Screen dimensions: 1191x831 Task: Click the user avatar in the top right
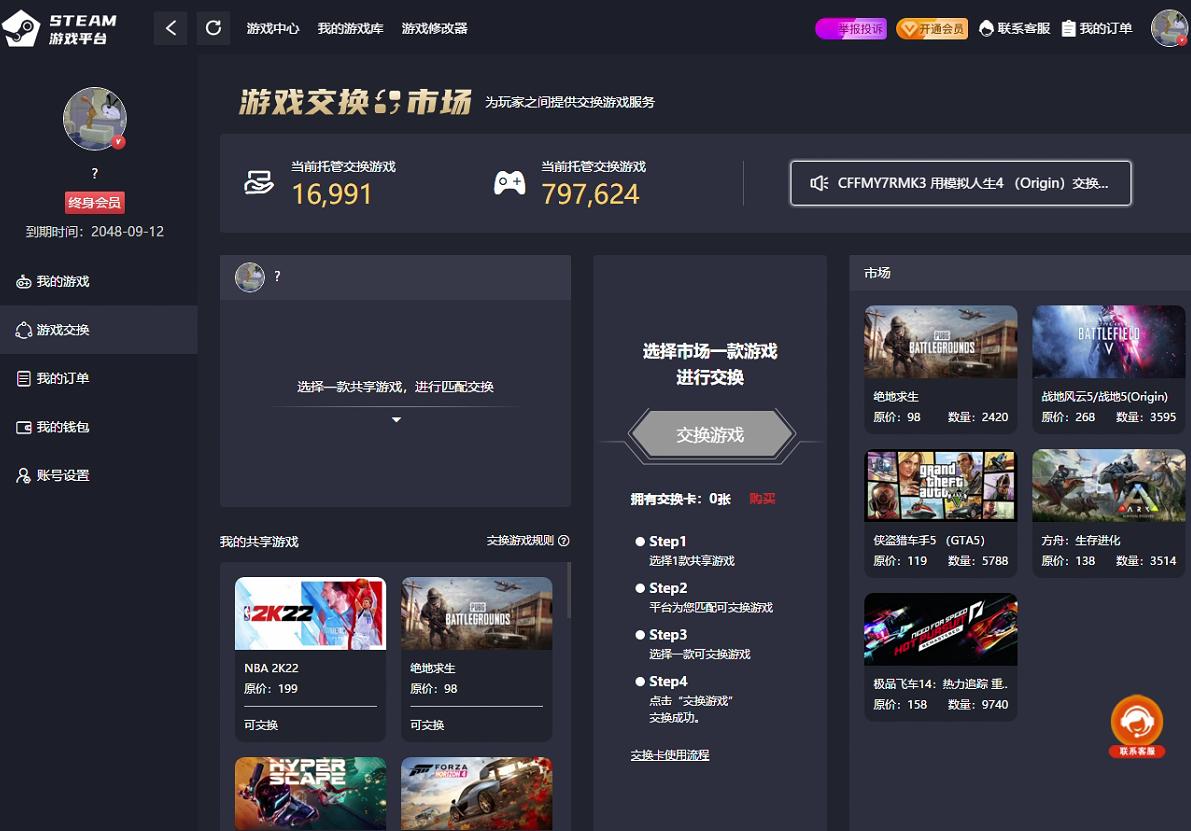click(x=1170, y=28)
